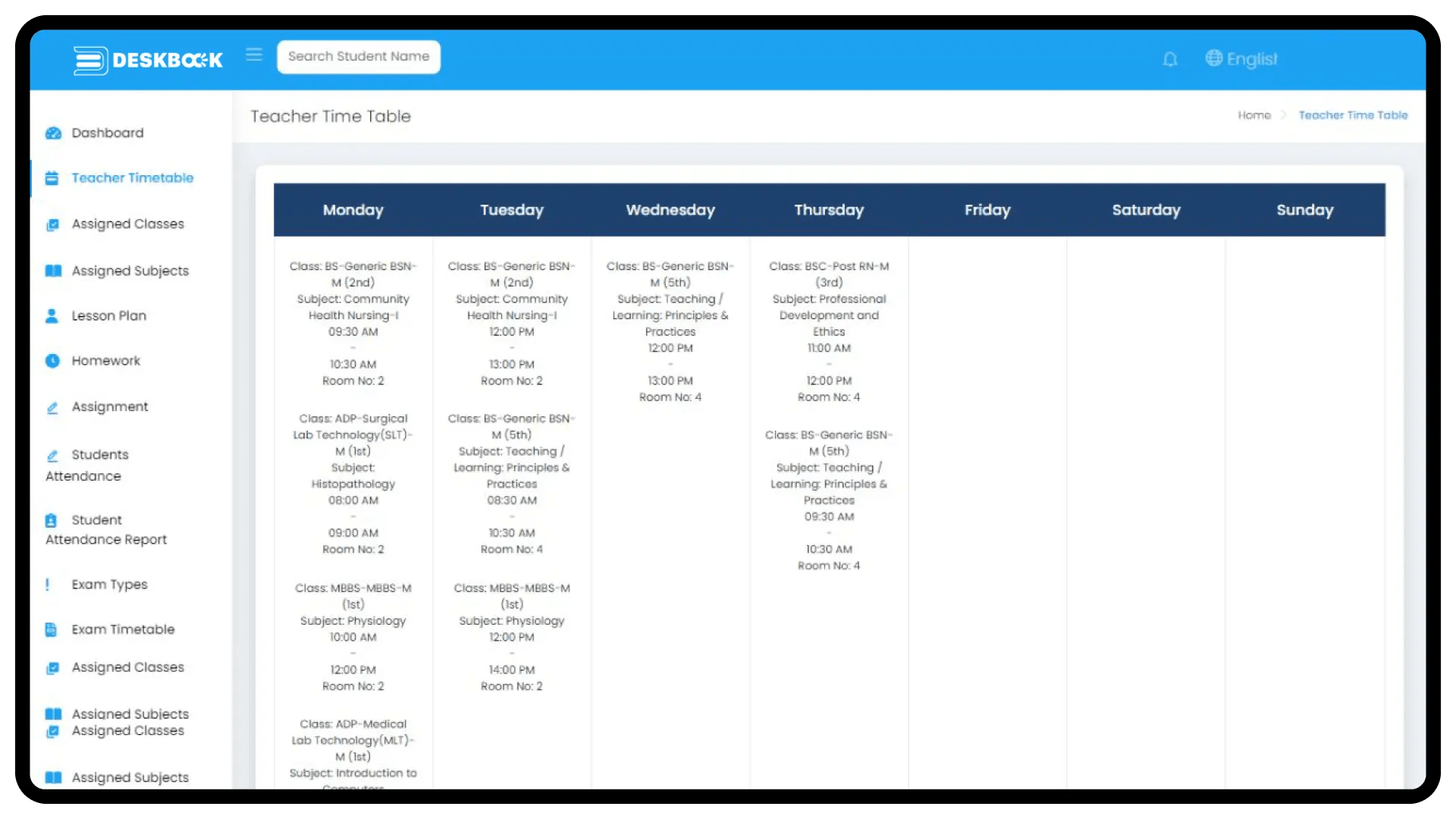Toggle the hamburger sidebar menu icon
Image resolution: width=1456 pixels, height=819 pixels.
254,55
